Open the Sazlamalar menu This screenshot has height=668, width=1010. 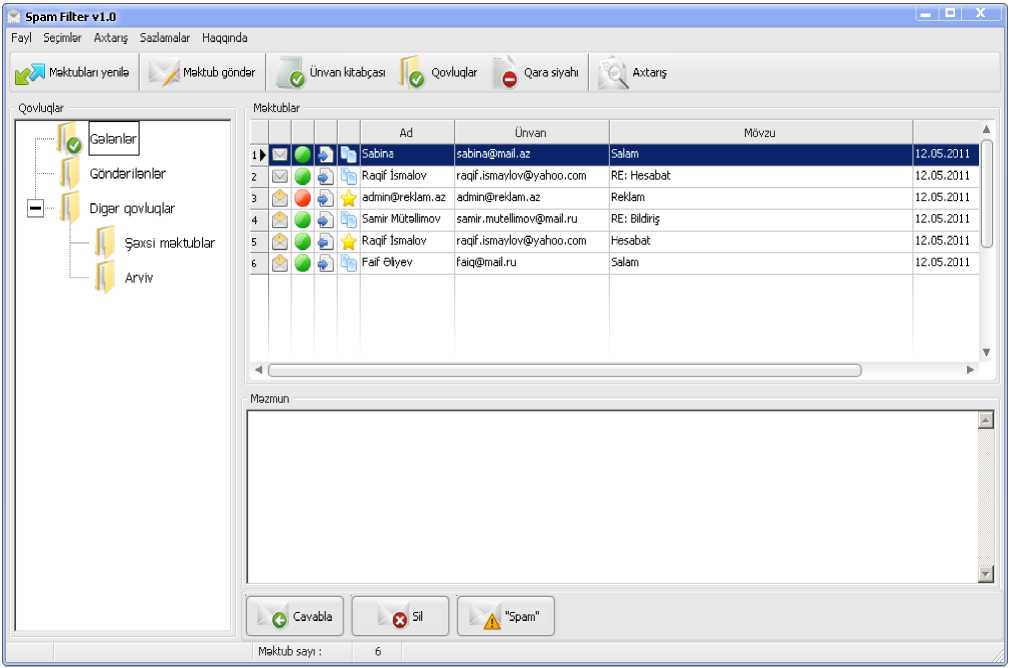pos(166,38)
